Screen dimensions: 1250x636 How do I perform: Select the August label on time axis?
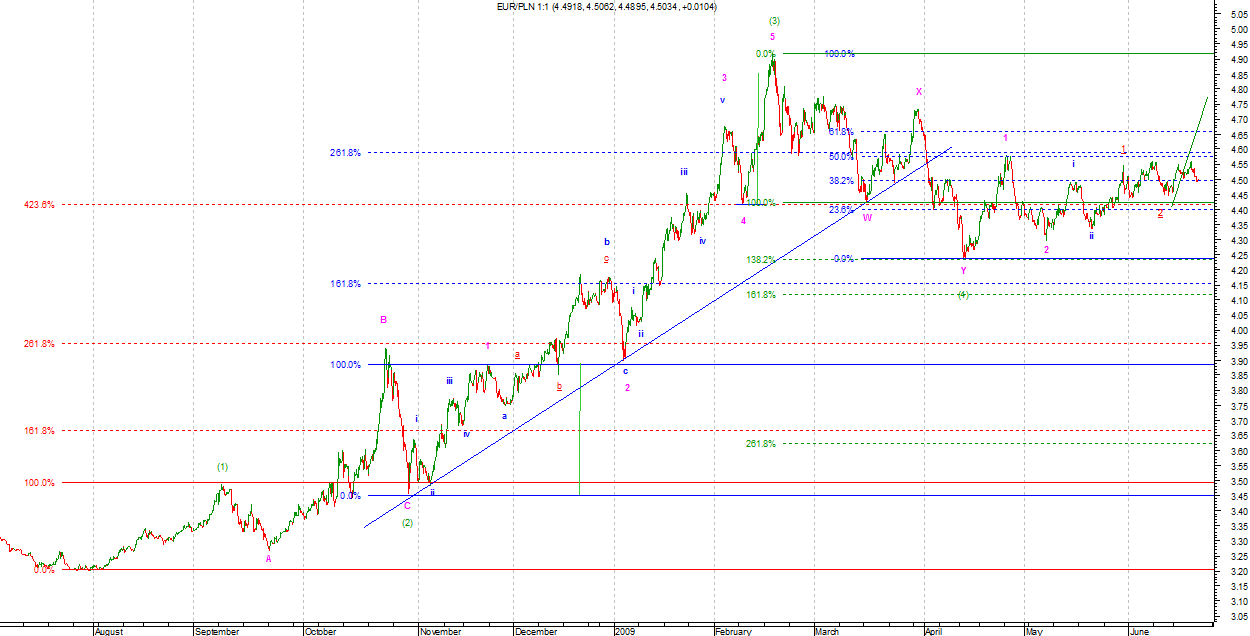(x=109, y=632)
